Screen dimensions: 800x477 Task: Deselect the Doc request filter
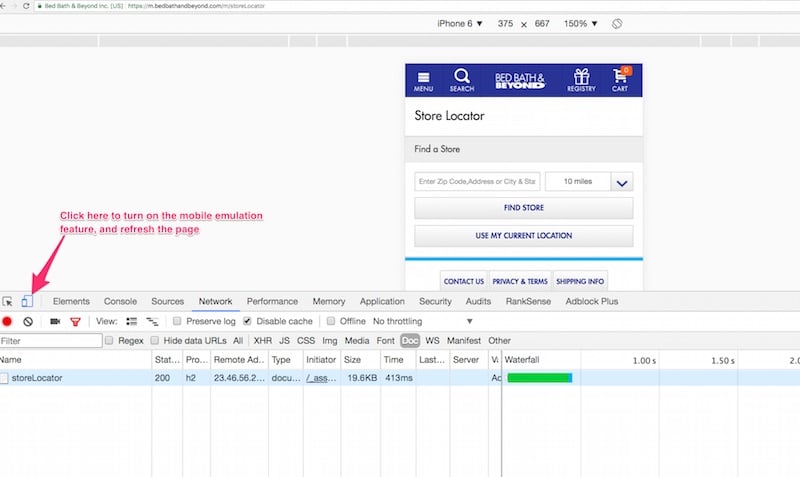click(x=410, y=341)
